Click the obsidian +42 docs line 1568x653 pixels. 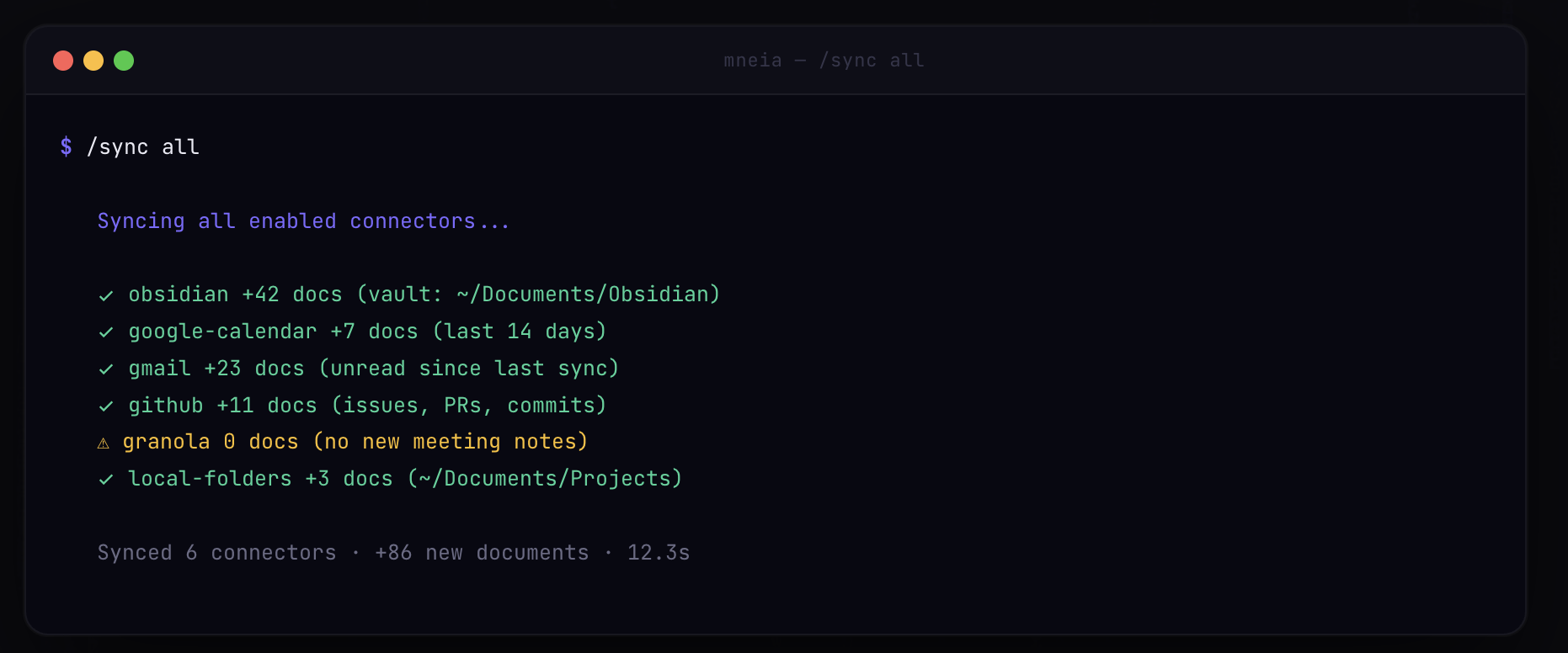pos(424,295)
